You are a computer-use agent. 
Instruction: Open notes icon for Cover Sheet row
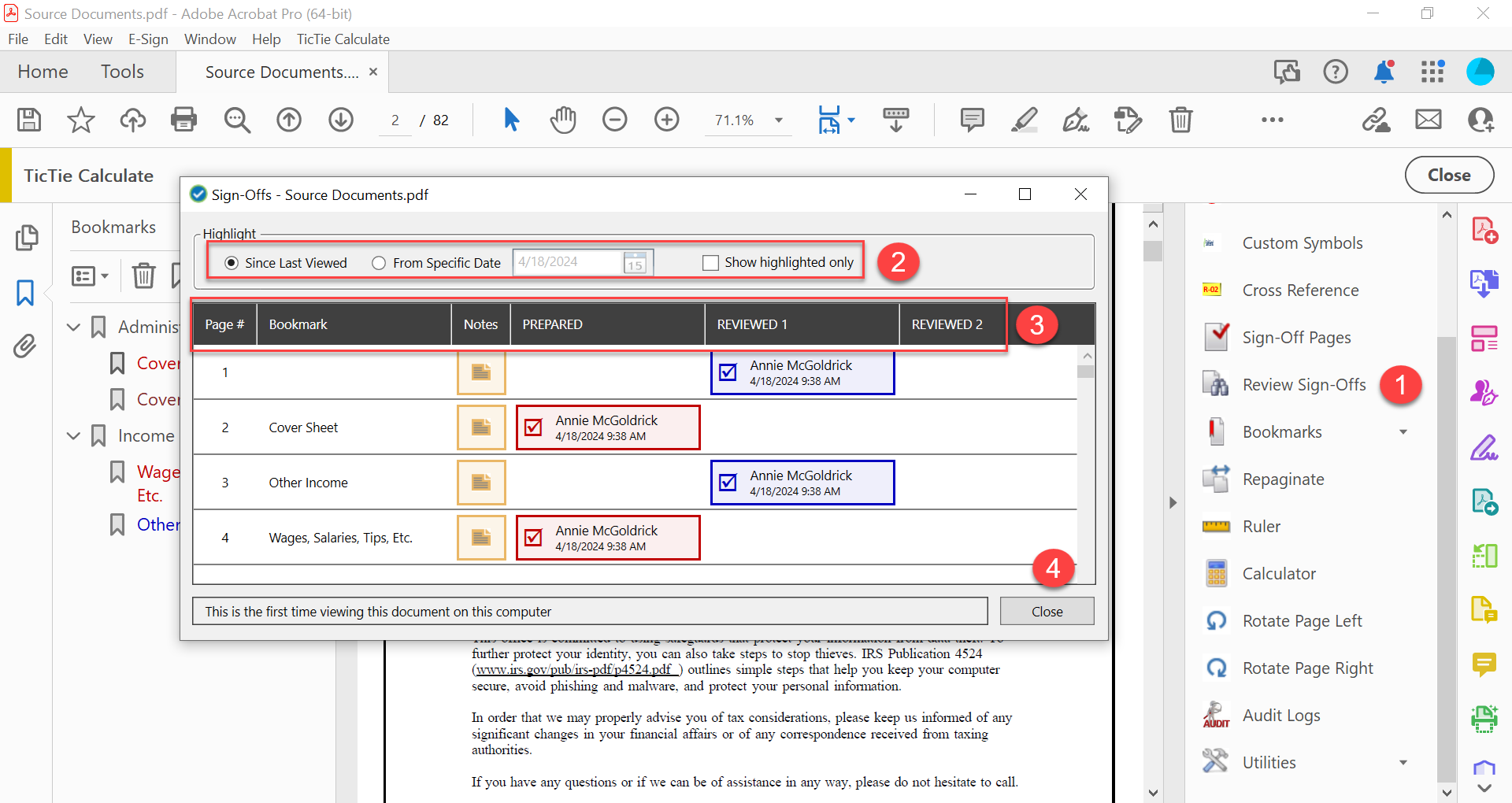pyautogui.click(x=481, y=427)
